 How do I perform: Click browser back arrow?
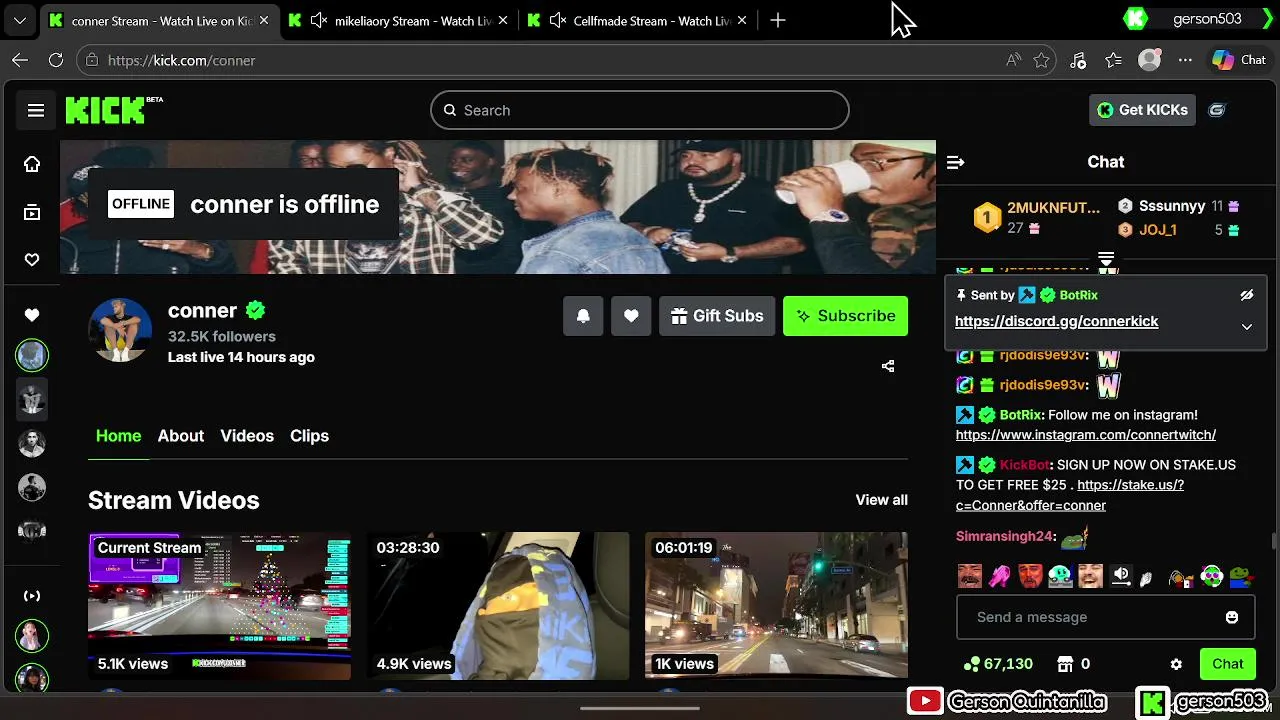point(20,60)
